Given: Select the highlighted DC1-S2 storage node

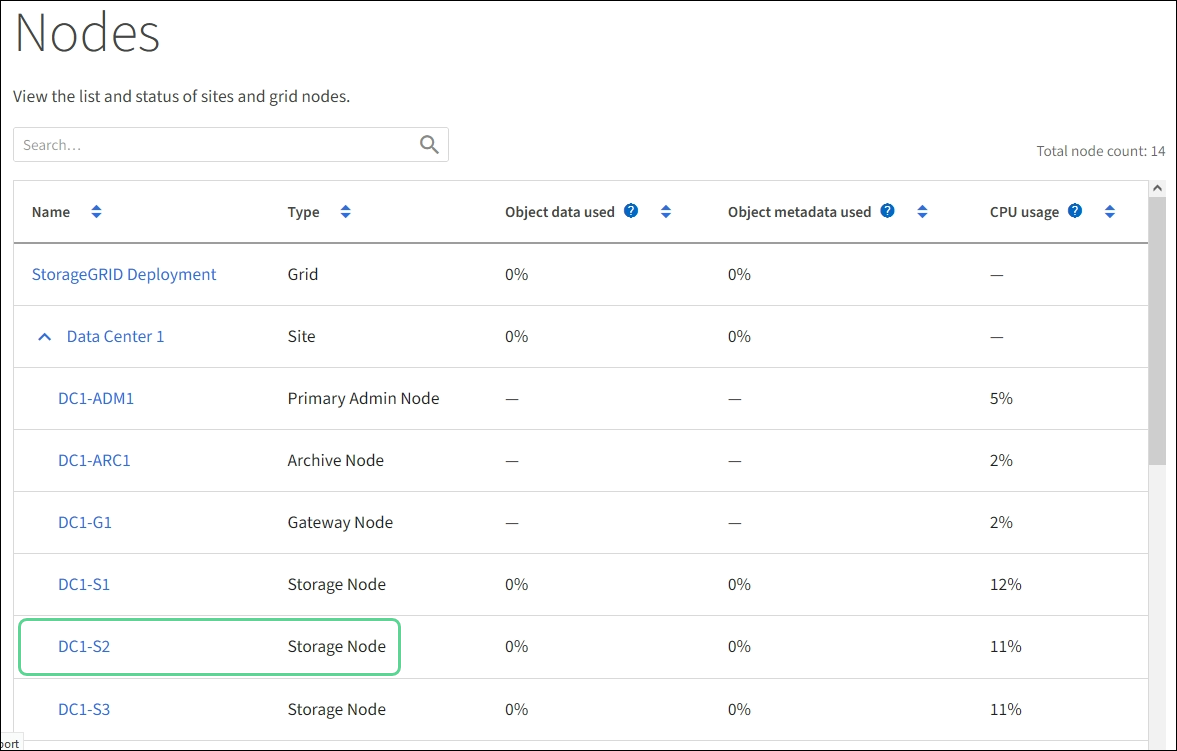Looking at the screenshot, I should [x=84, y=646].
